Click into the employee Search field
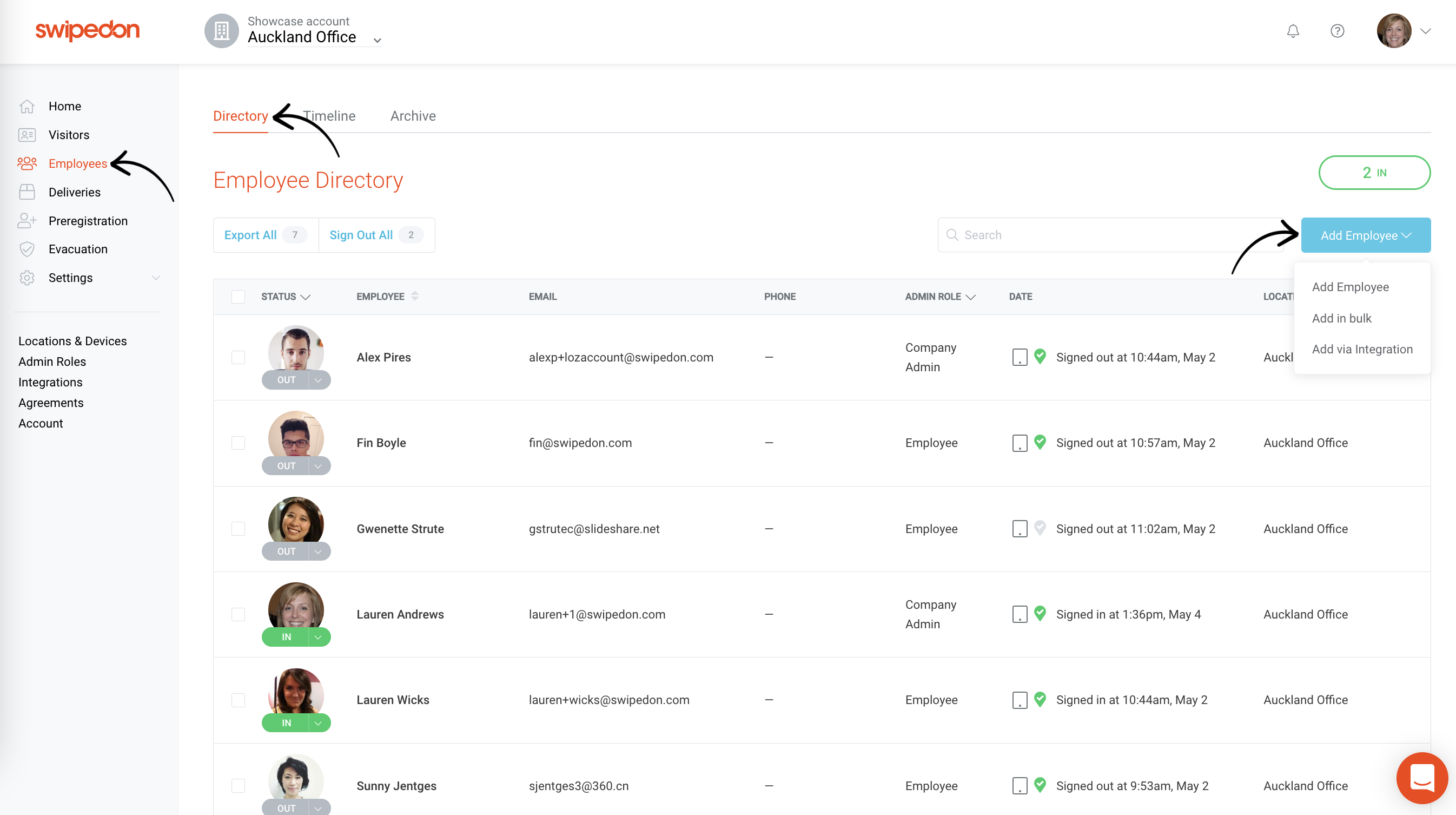 1110,235
